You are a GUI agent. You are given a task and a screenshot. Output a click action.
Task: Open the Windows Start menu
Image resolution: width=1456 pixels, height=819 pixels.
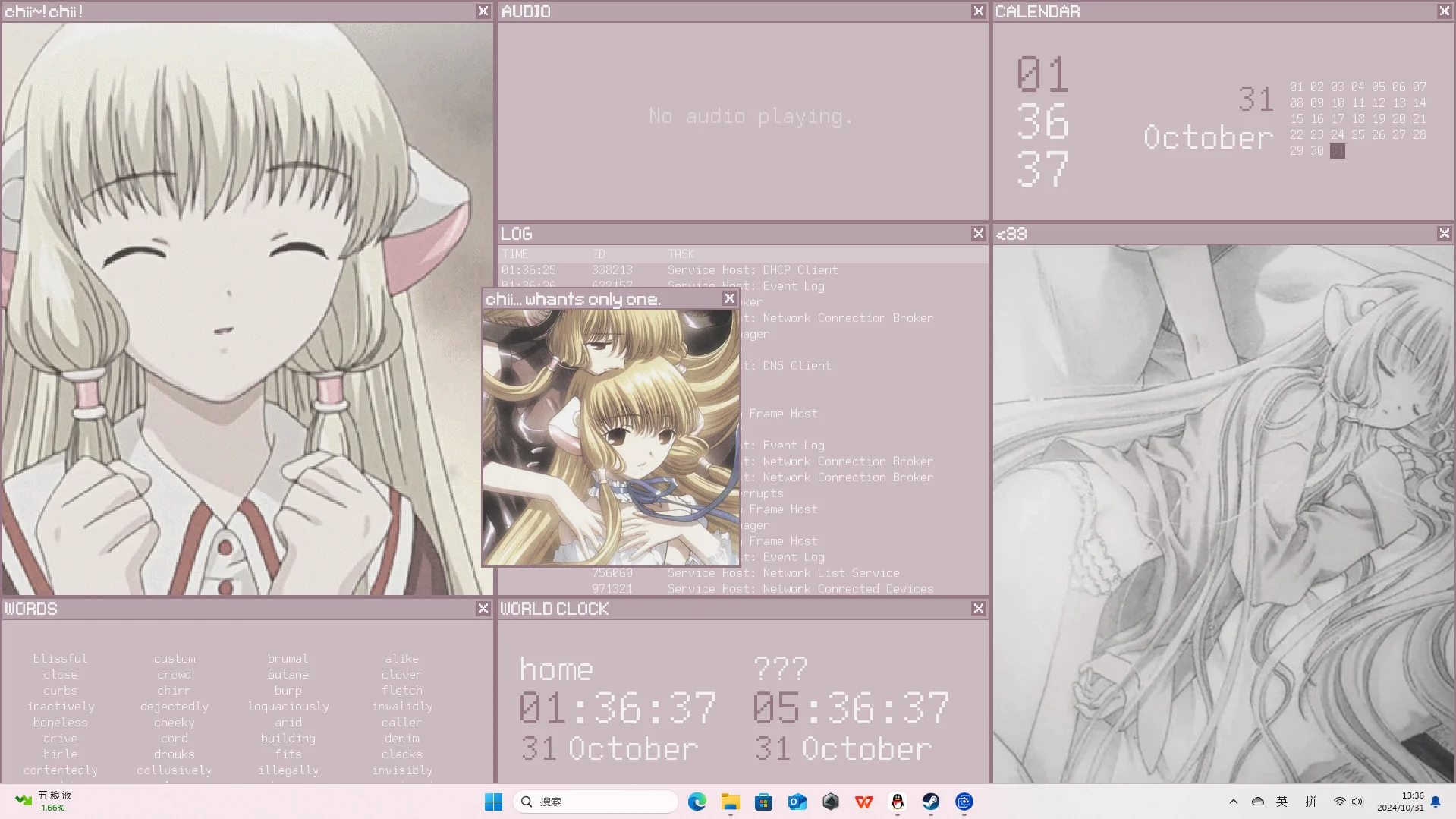(x=493, y=802)
